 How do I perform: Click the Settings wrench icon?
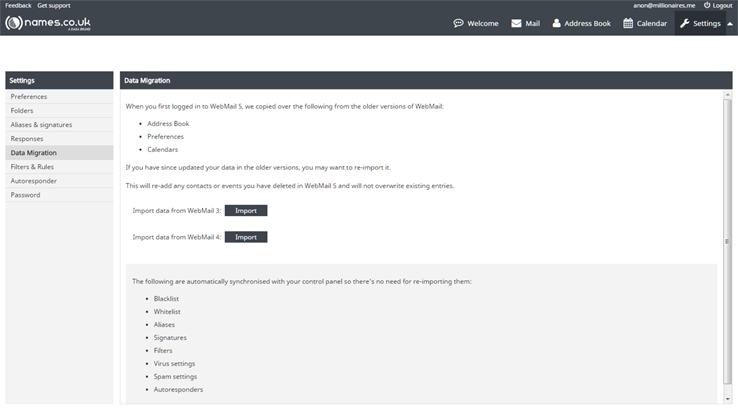[685, 23]
